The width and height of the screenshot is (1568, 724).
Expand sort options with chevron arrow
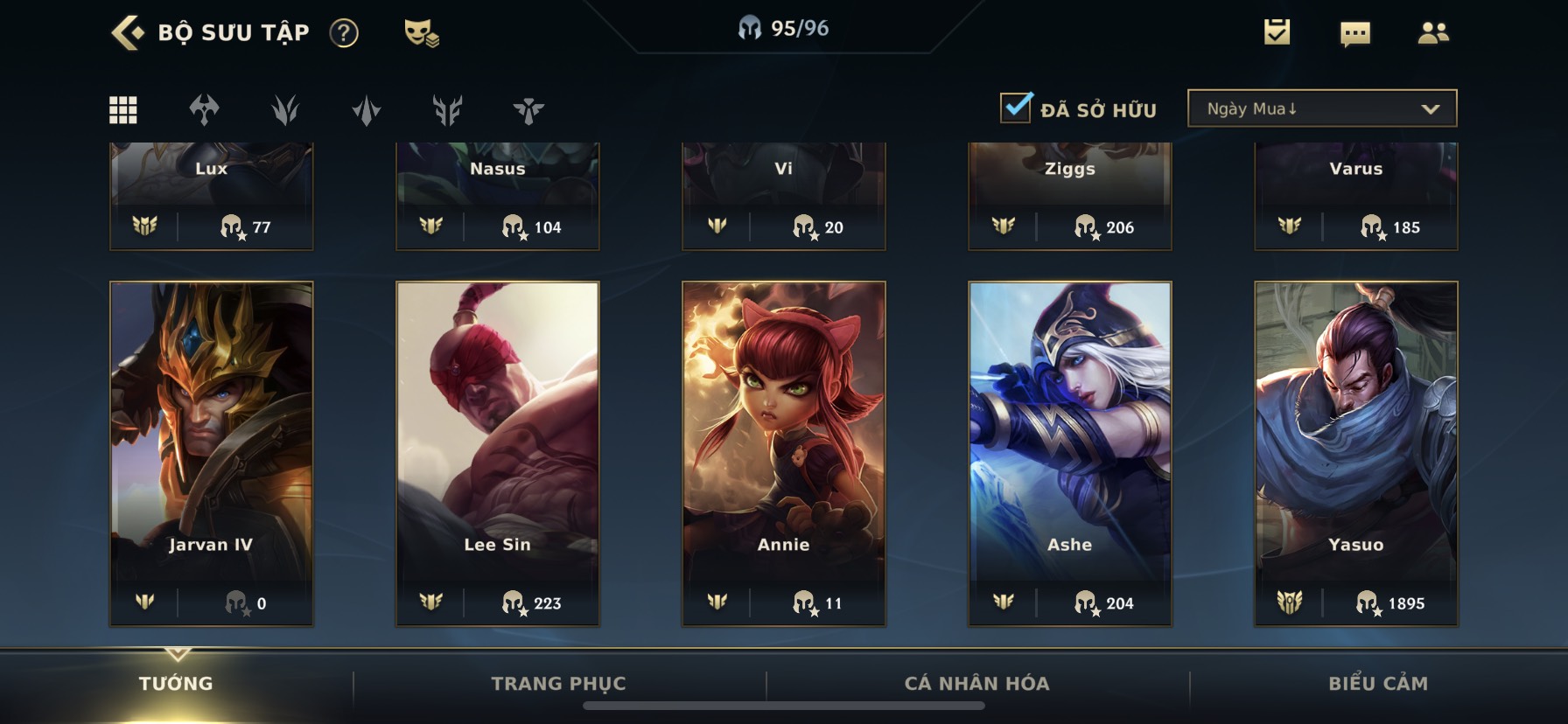1431,109
